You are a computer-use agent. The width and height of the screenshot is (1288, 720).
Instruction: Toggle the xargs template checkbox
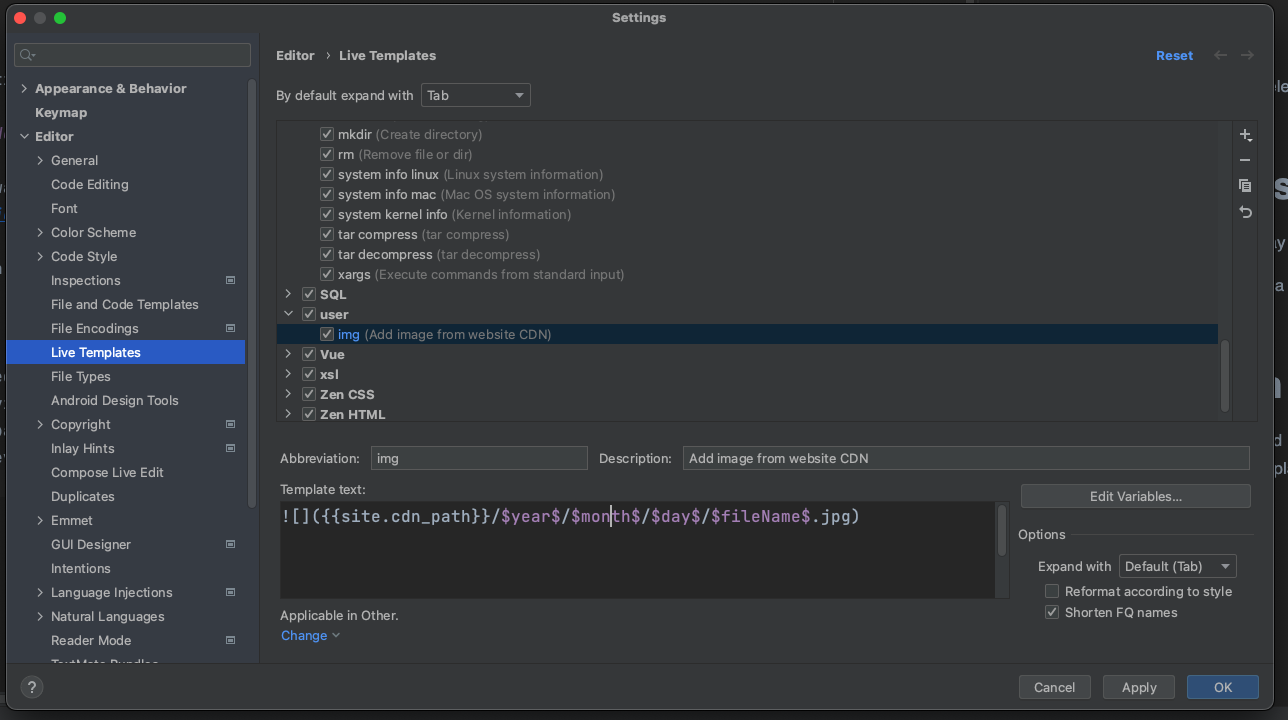click(327, 274)
